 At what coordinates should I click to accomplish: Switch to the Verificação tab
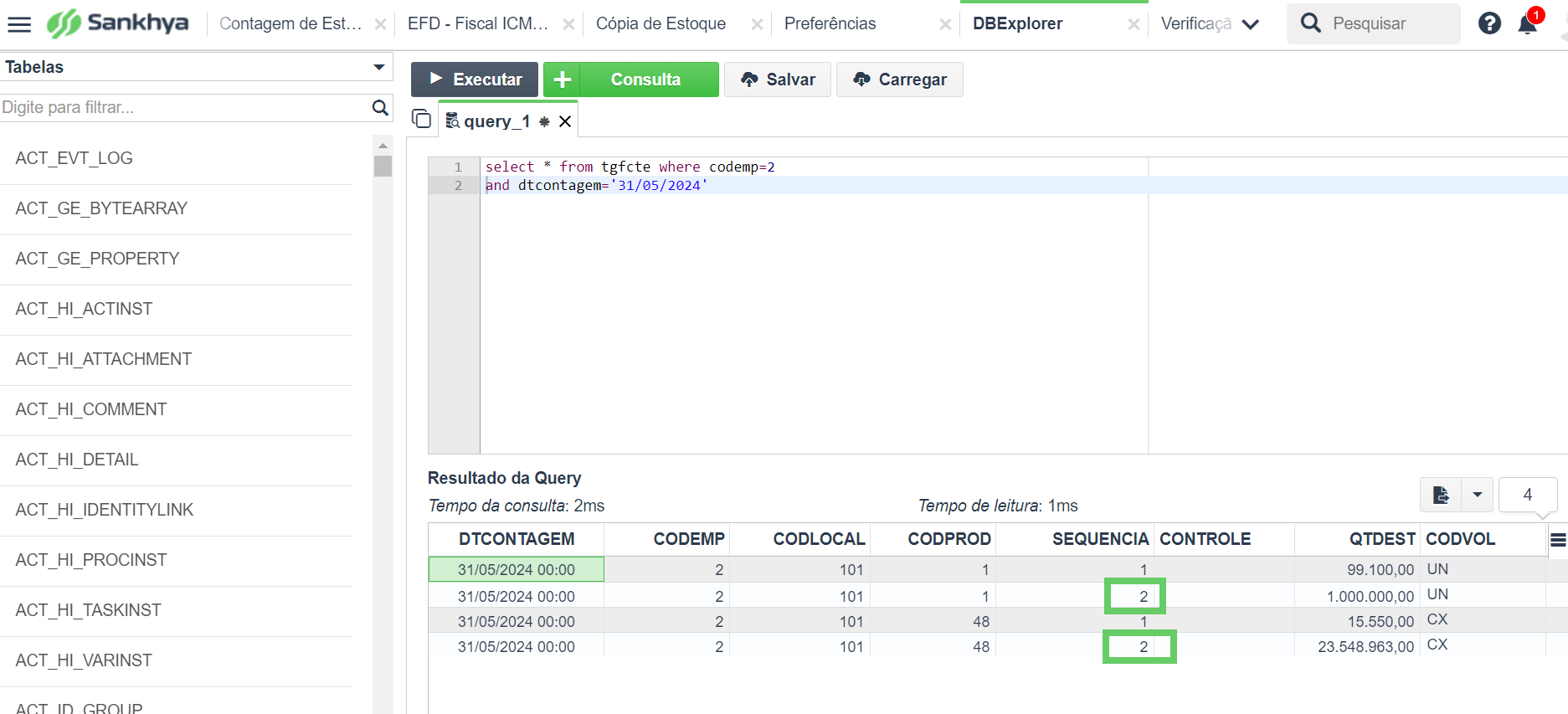pyautogui.click(x=1196, y=23)
